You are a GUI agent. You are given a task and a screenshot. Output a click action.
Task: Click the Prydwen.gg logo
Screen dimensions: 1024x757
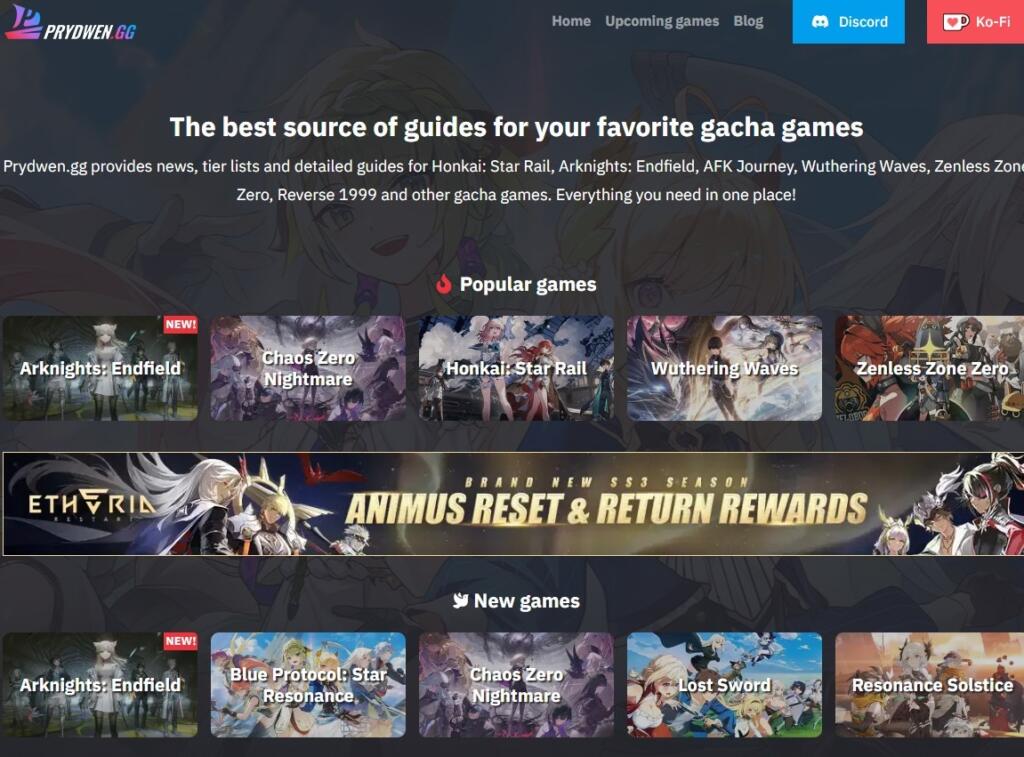pyautogui.click(x=71, y=24)
